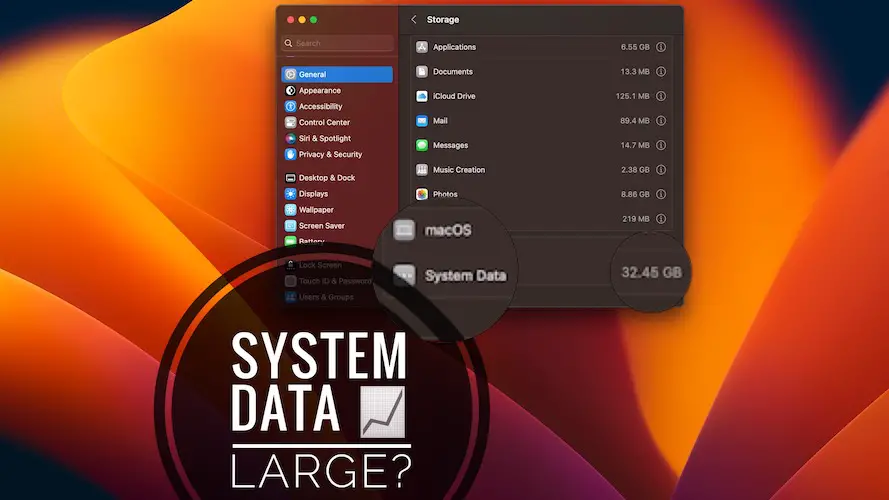Image resolution: width=889 pixels, height=500 pixels.
Task: Click the iCloud Drive cloud icon
Action: point(422,96)
